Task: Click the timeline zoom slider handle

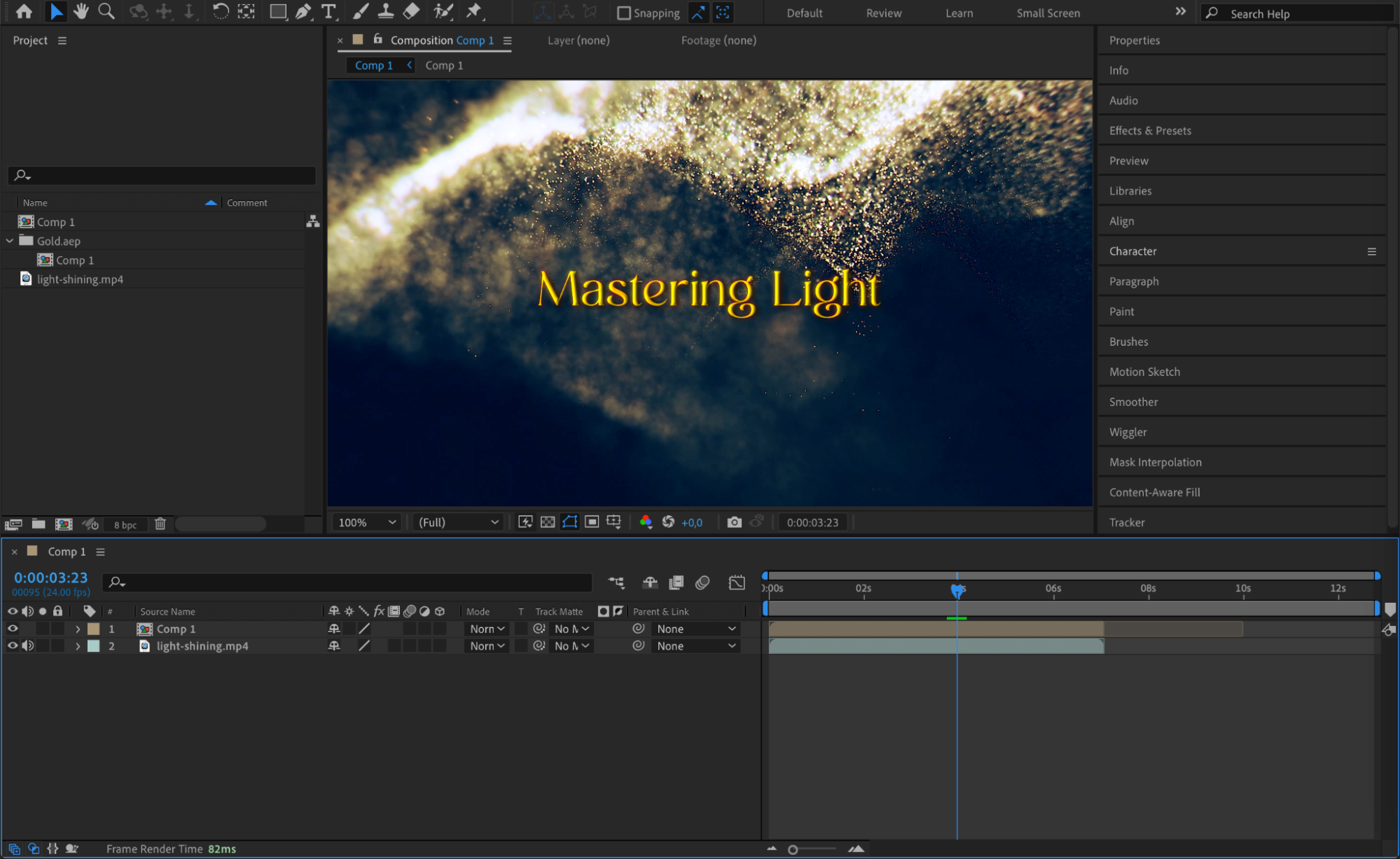Action: (x=793, y=849)
